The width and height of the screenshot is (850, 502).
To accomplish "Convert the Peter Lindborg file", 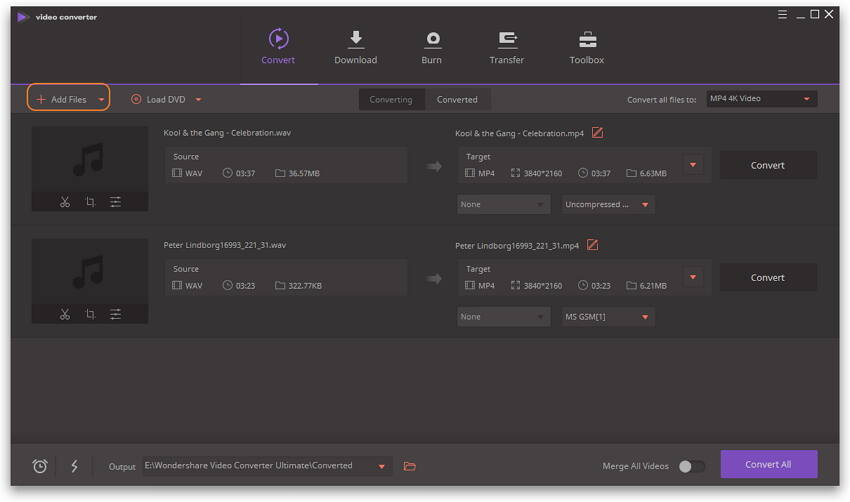I will 768,278.
